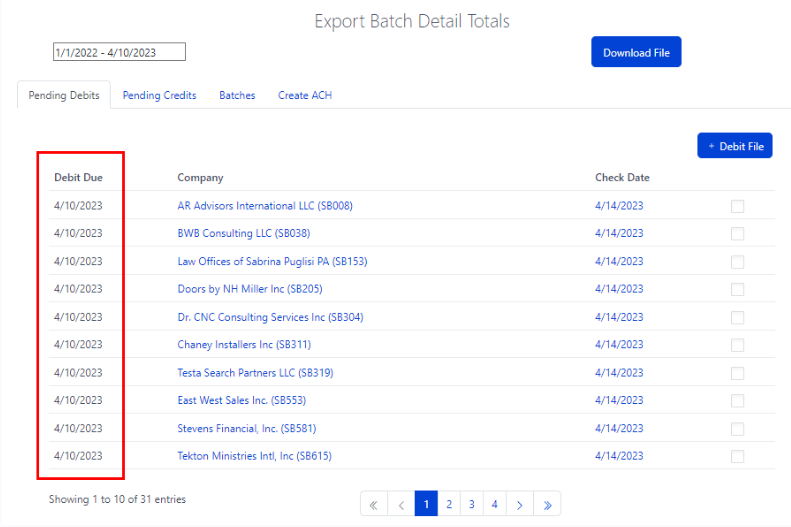Screen dimensions: 791x527
Task: Check the Testa Search Partners LLC checkbox
Action: (x=738, y=373)
